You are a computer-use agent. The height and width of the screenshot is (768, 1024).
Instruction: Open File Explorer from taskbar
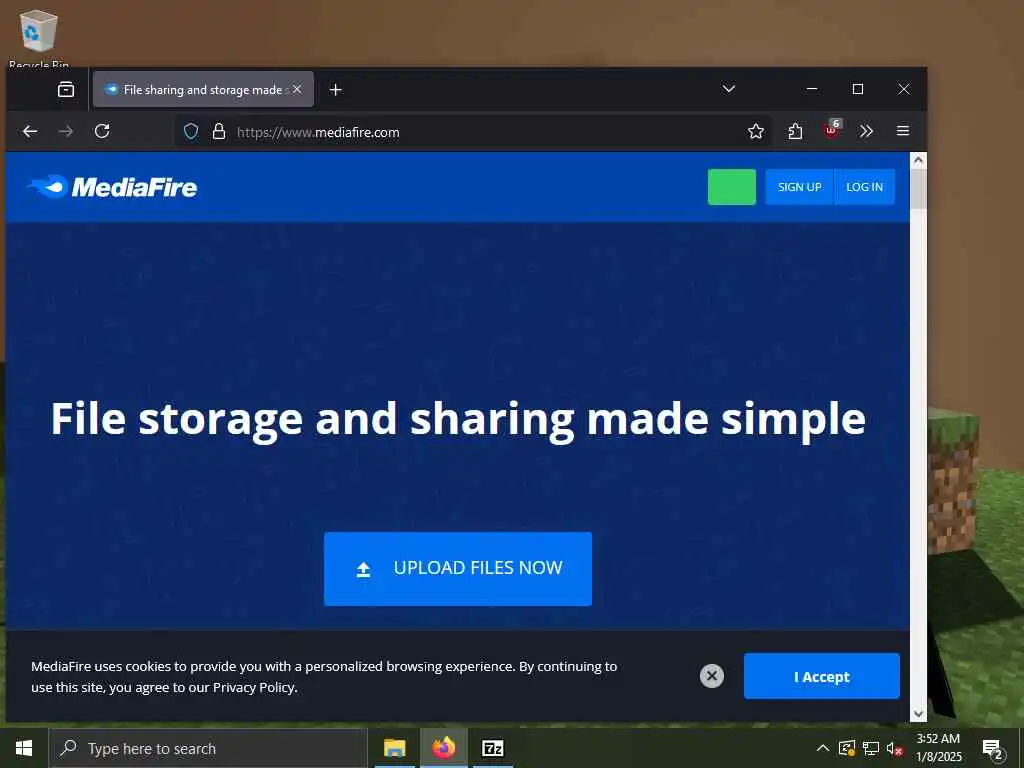coord(394,748)
